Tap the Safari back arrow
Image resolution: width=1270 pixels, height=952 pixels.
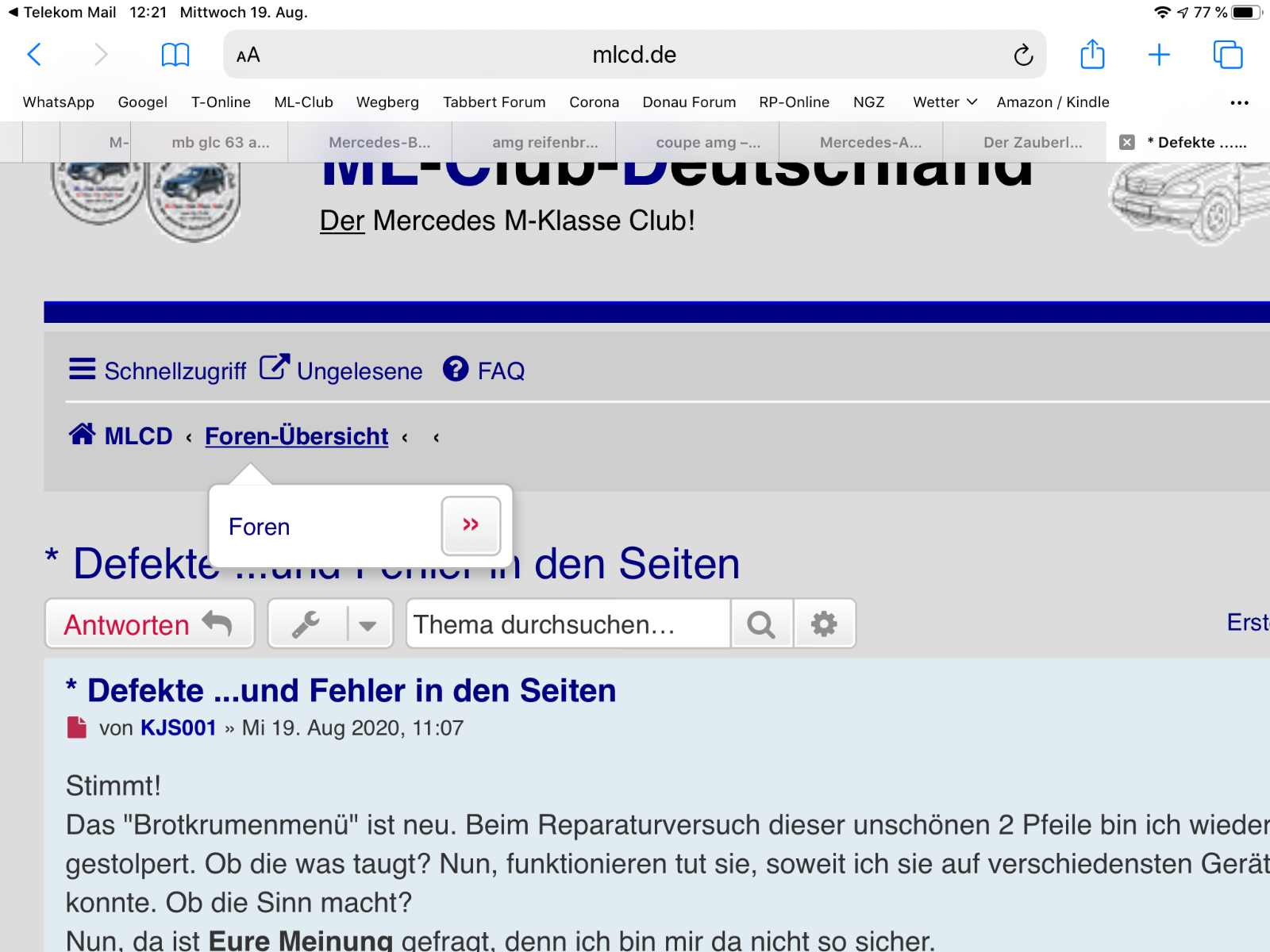pos(34,55)
